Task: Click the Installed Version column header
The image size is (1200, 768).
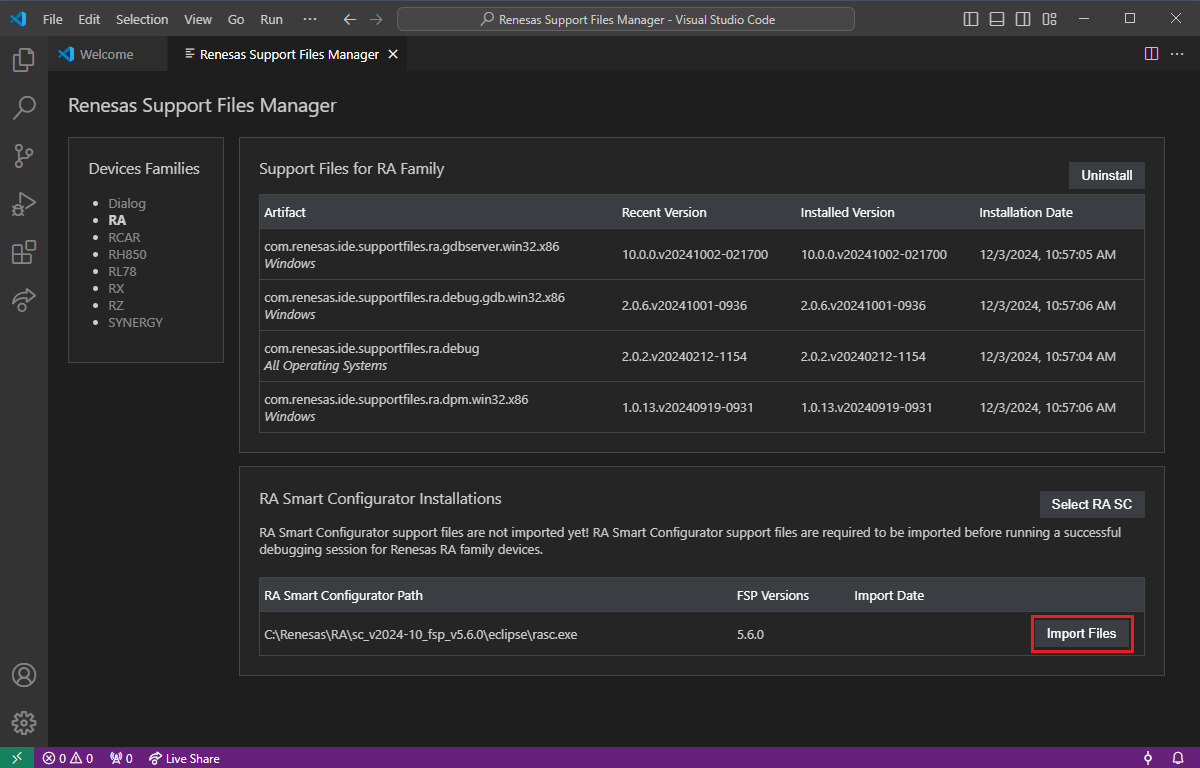Action: (x=848, y=212)
